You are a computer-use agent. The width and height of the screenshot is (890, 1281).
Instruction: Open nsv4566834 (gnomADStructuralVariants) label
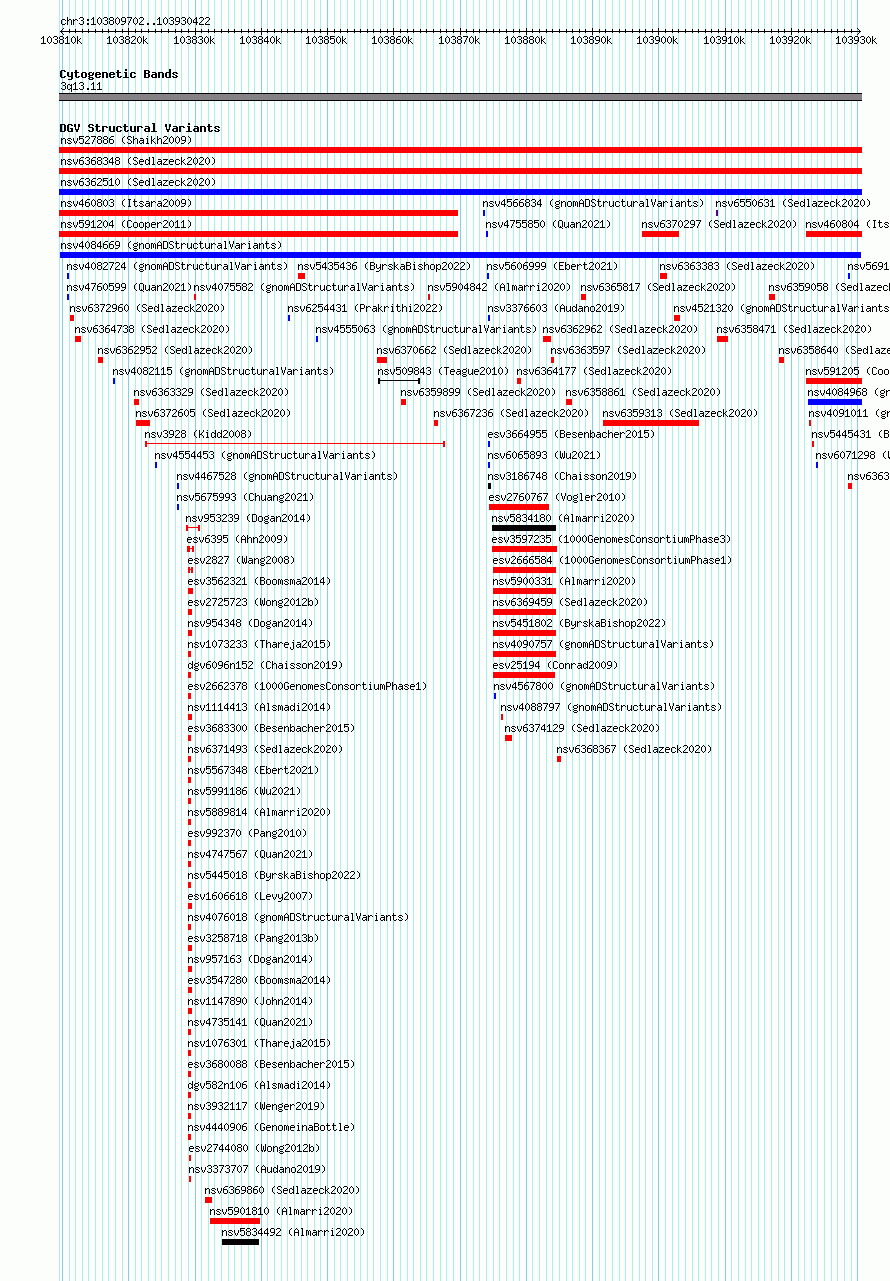point(593,203)
